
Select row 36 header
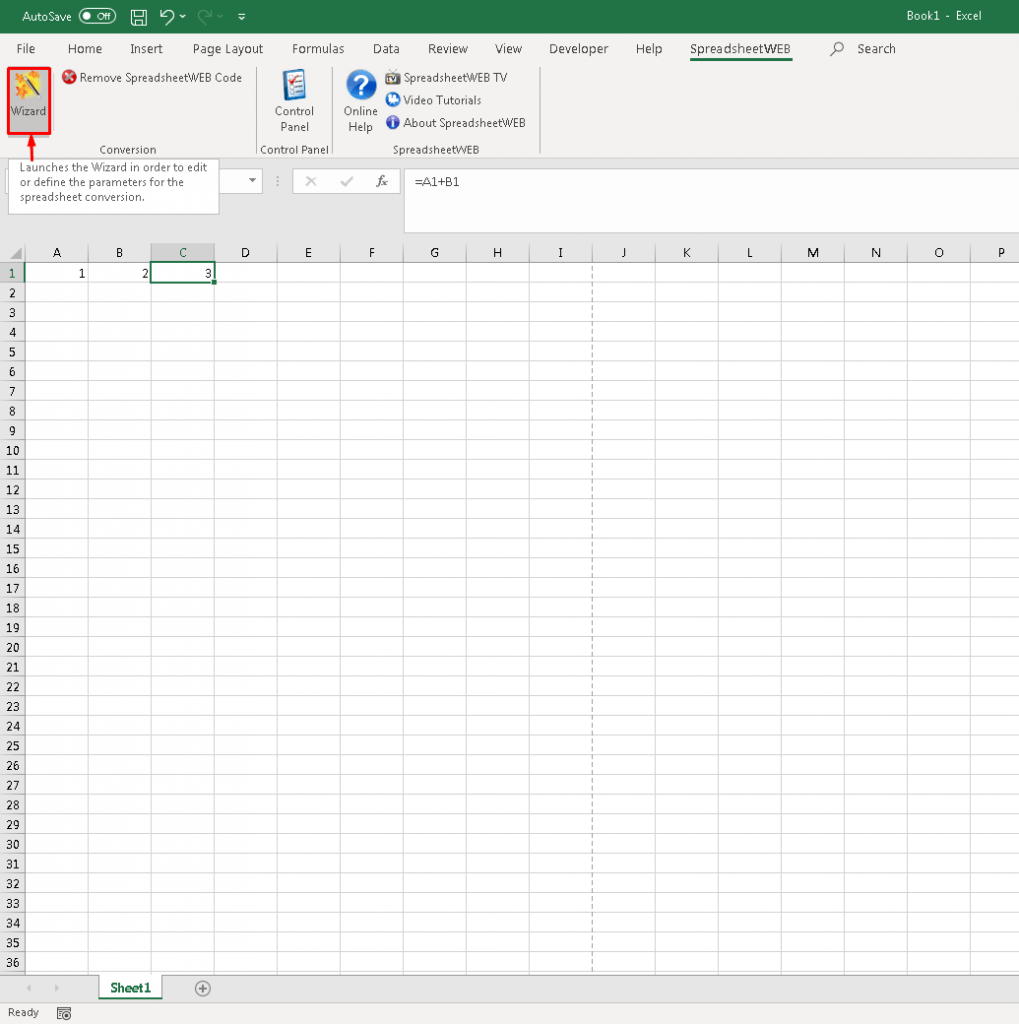pos(12,963)
